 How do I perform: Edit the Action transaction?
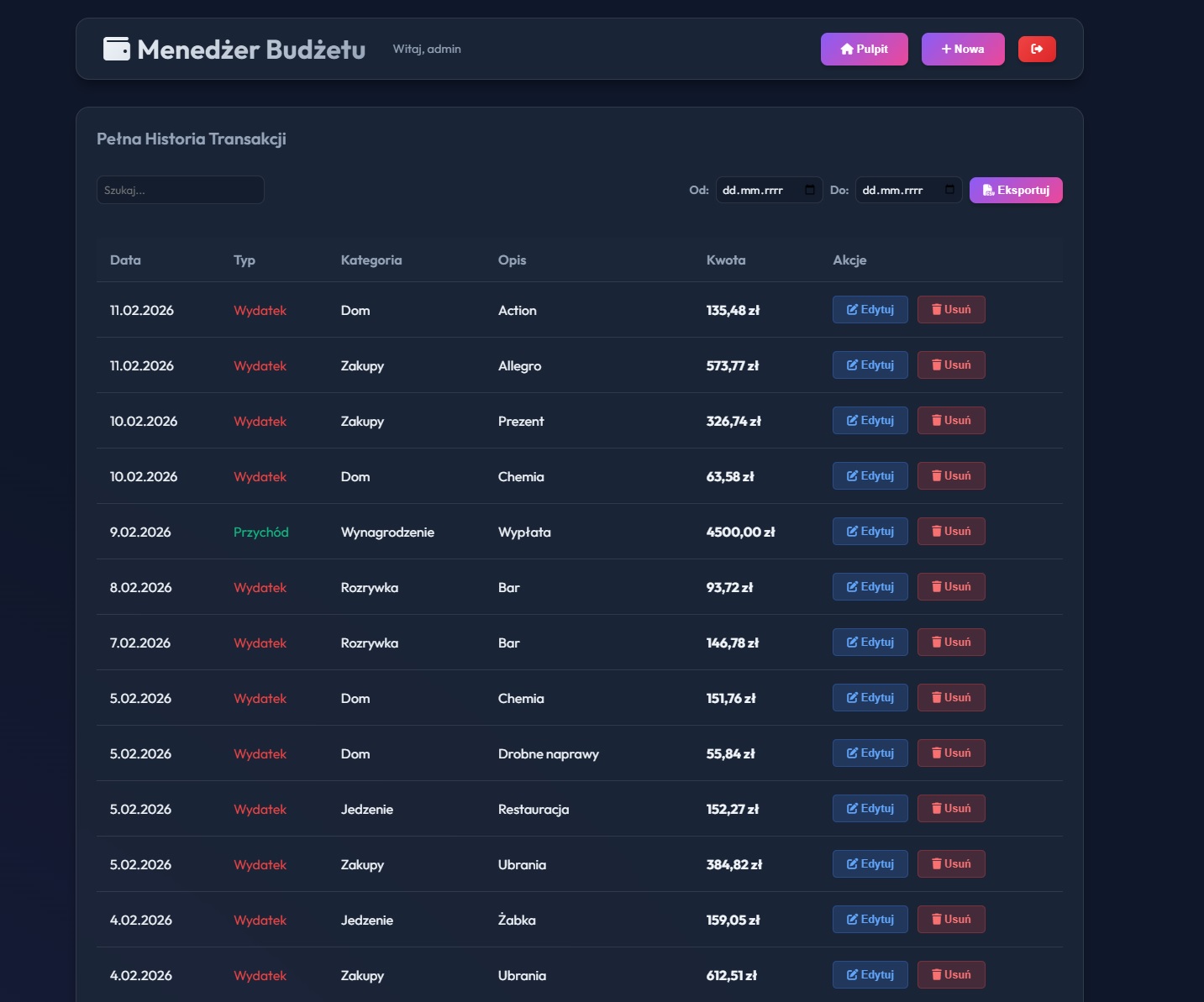coord(870,309)
